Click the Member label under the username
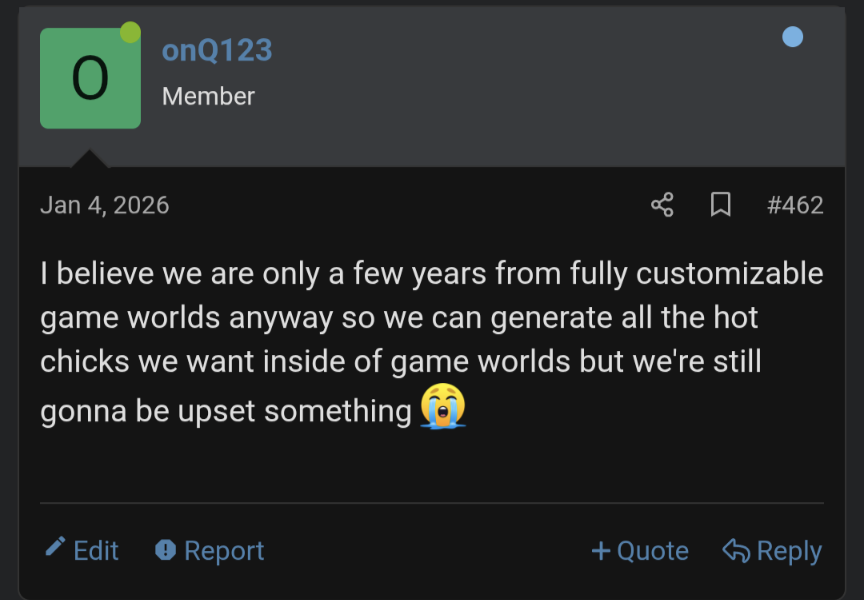The image size is (864, 600). [208, 97]
